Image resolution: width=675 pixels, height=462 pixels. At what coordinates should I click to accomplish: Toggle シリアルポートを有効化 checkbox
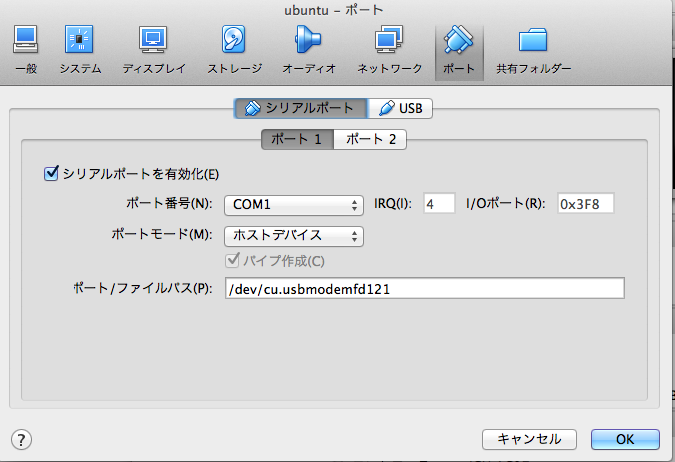coord(51,174)
